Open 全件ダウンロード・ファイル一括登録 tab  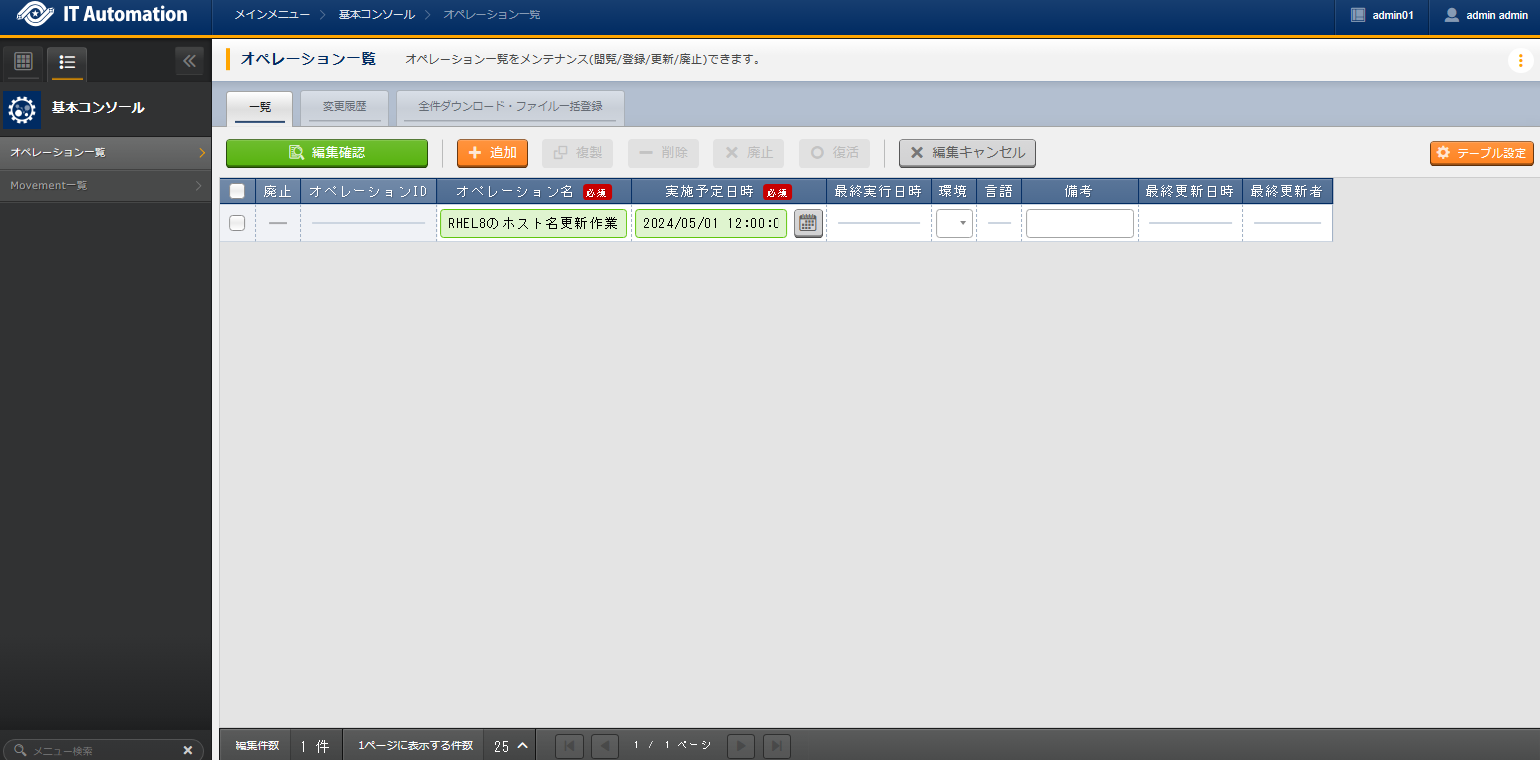point(510,106)
